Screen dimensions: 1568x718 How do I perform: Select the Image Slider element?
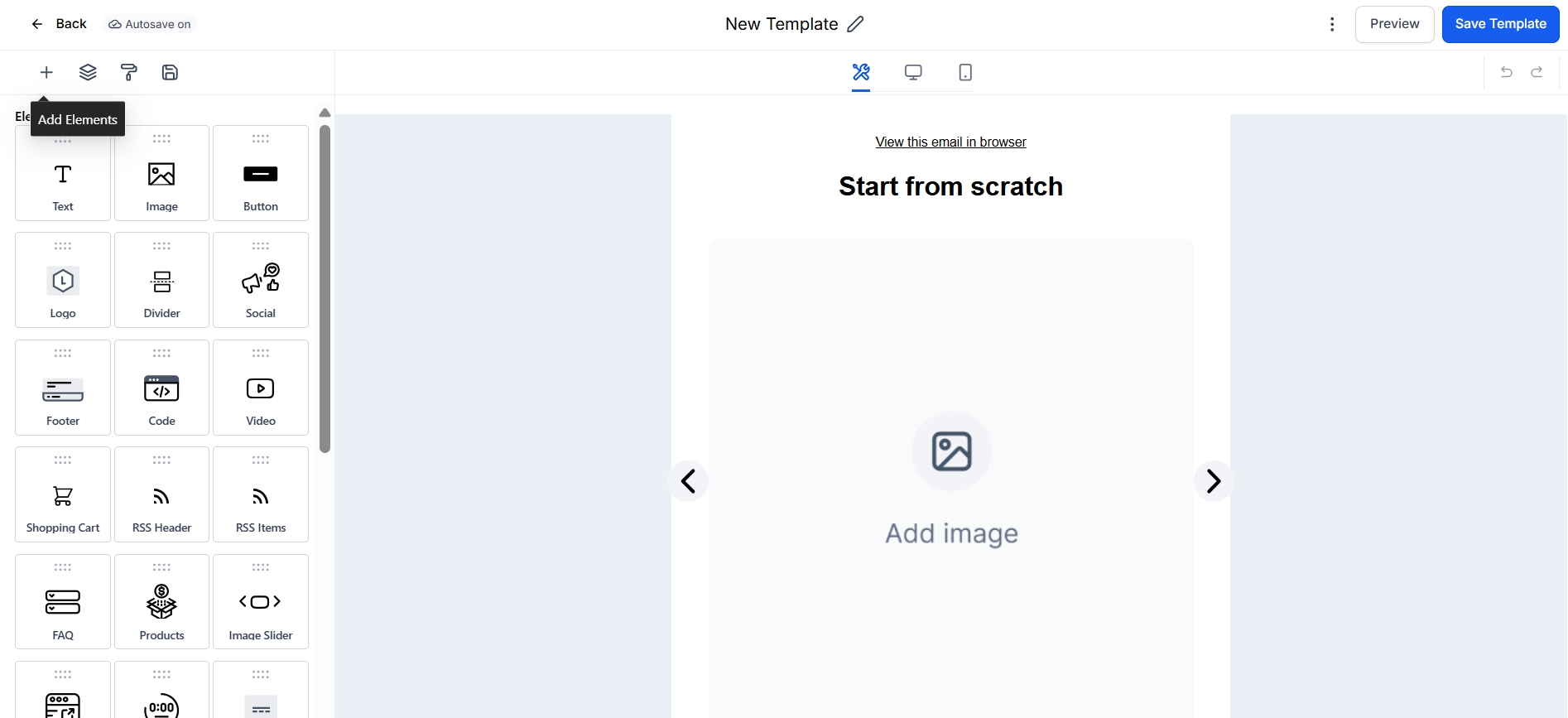tap(261, 602)
